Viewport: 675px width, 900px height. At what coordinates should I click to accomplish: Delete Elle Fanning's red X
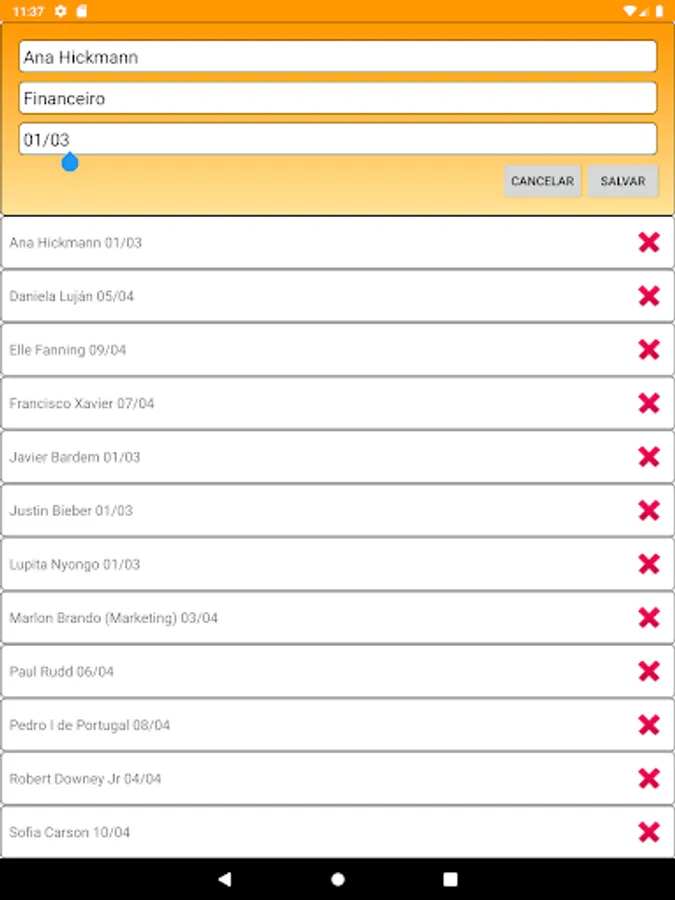pos(649,349)
